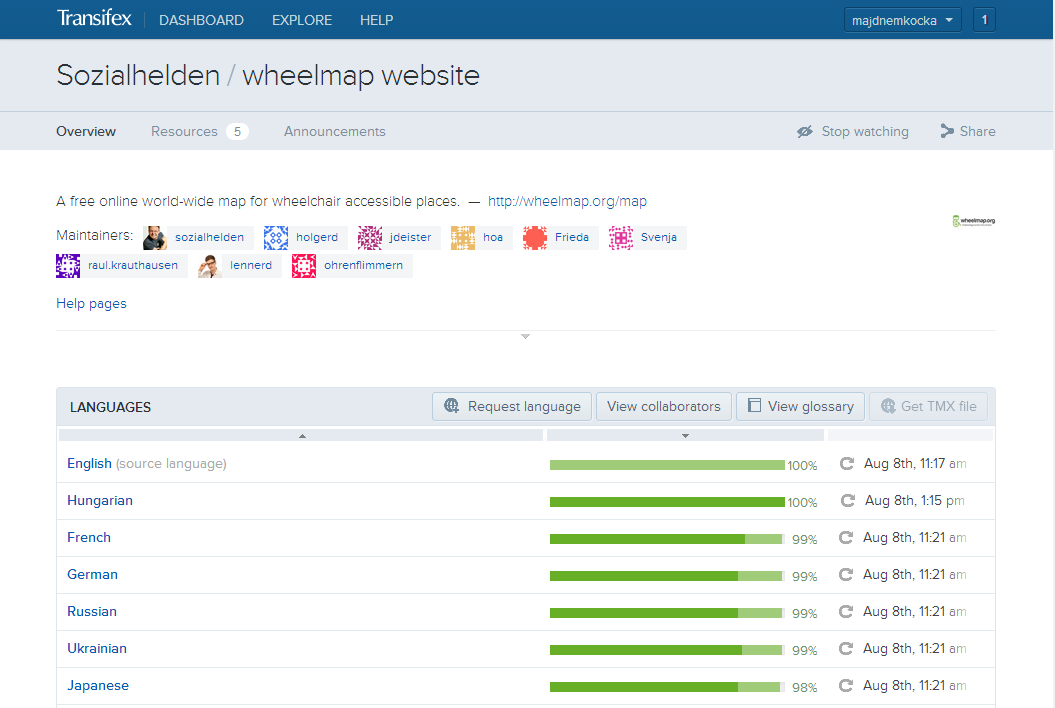
Task: Open the majdnemkocka user dropdown
Action: point(902,20)
